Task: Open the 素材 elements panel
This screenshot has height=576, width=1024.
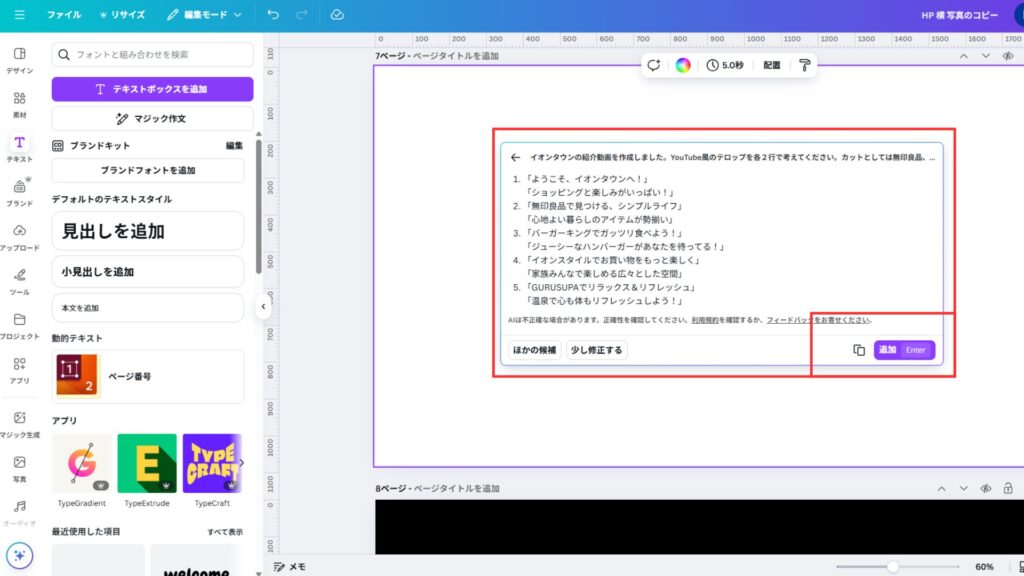Action: 19,104
